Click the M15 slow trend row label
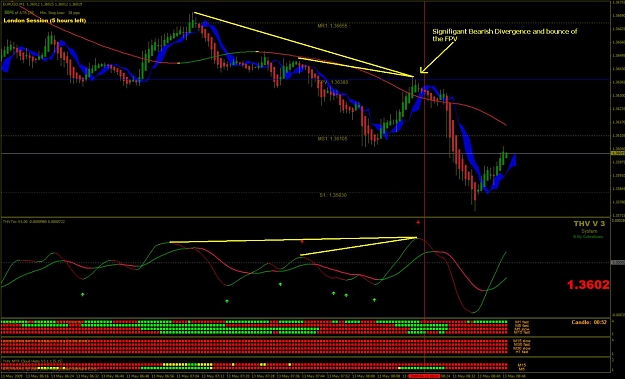Viewport: 625px width, 379px height. coord(522,341)
